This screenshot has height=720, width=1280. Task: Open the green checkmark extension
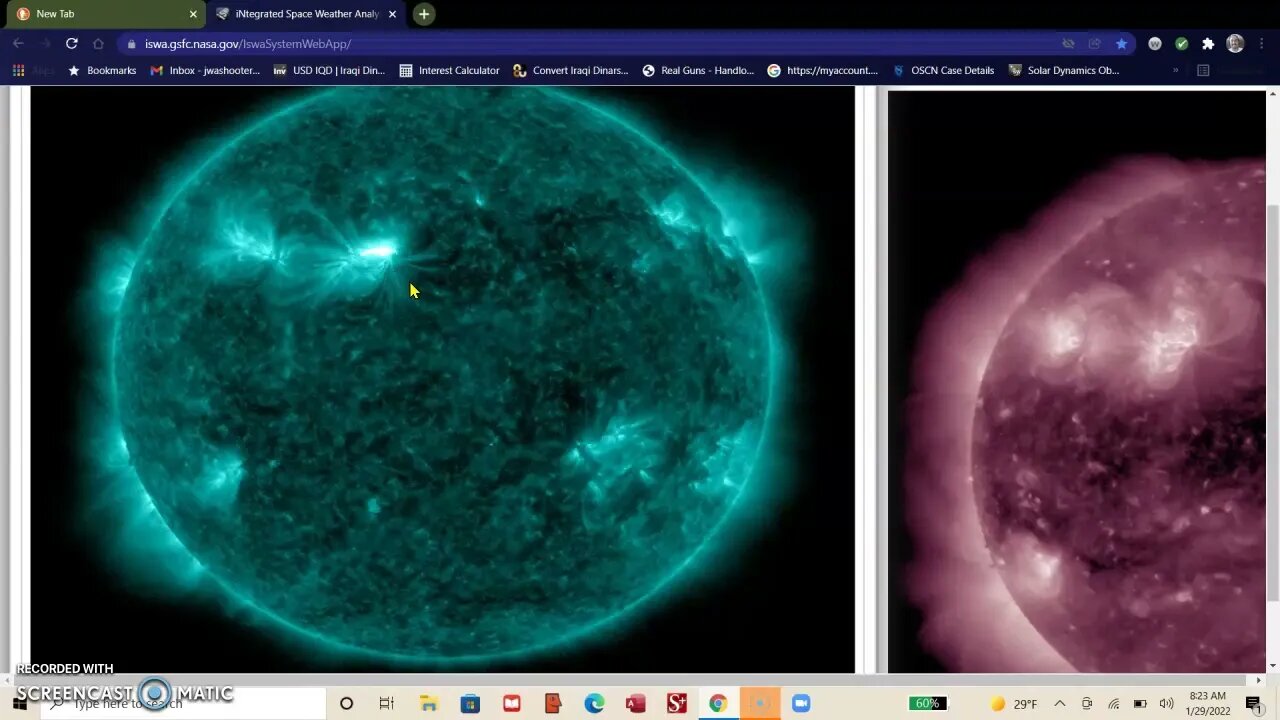1182,44
